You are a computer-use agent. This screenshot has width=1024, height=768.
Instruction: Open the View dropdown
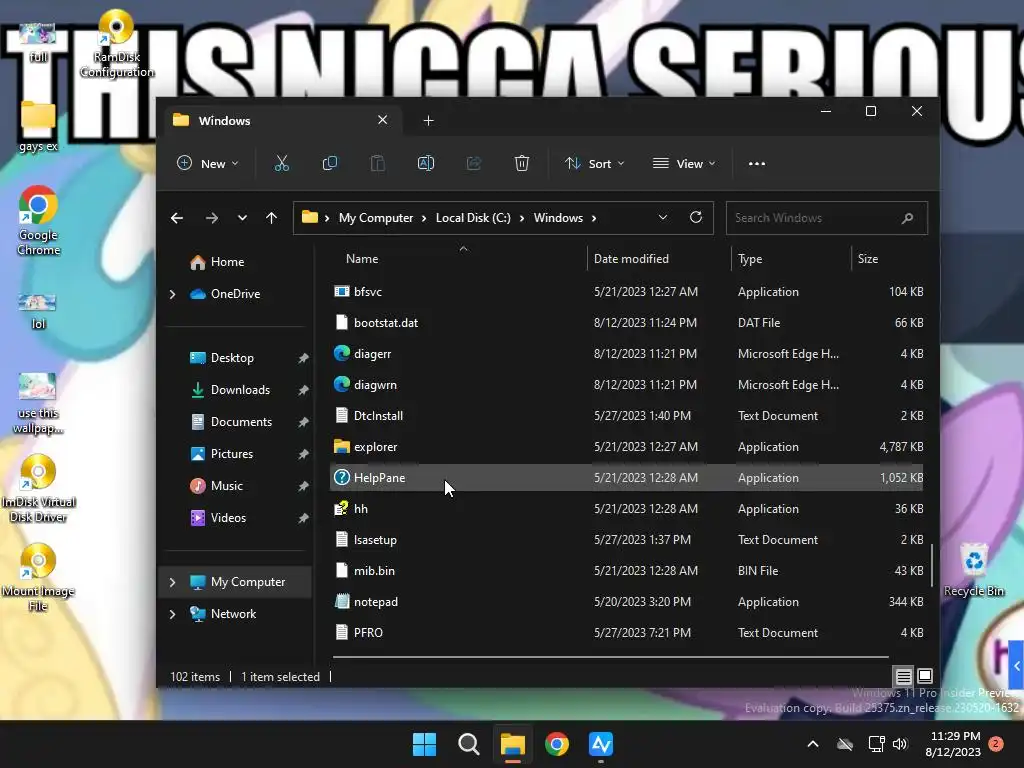tap(684, 163)
